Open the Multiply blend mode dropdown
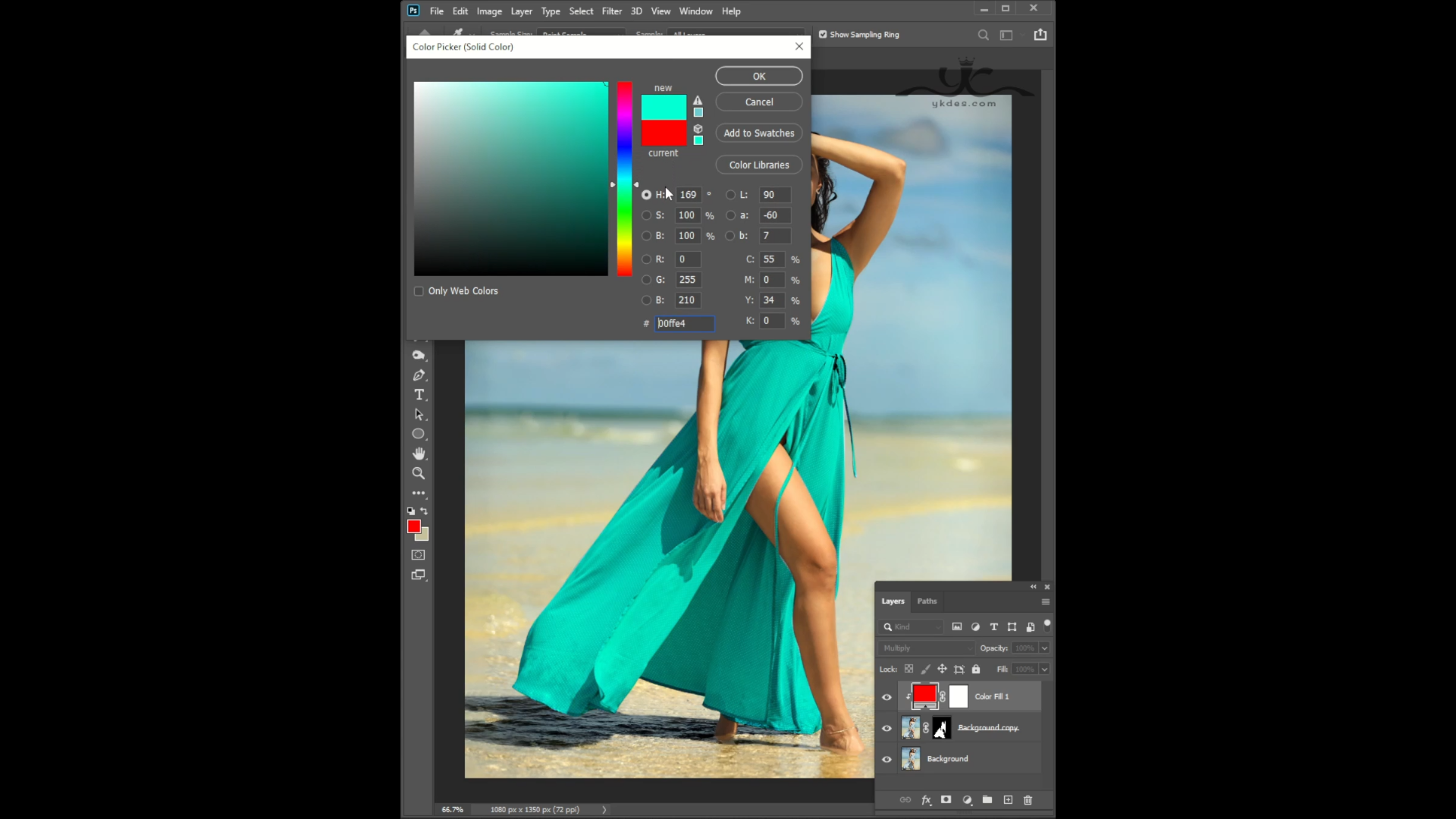 (927, 648)
